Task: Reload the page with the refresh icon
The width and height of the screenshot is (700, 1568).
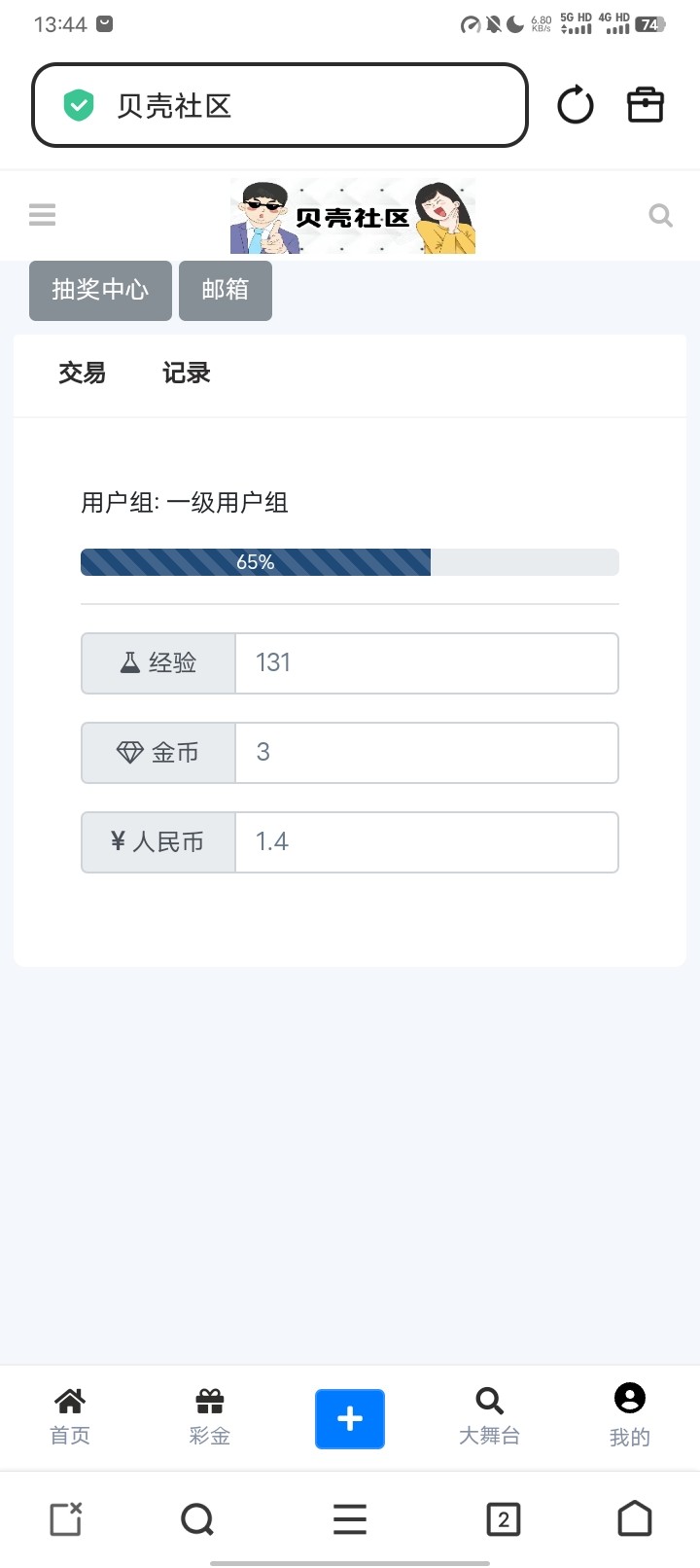Action: [x=575, y=105]
